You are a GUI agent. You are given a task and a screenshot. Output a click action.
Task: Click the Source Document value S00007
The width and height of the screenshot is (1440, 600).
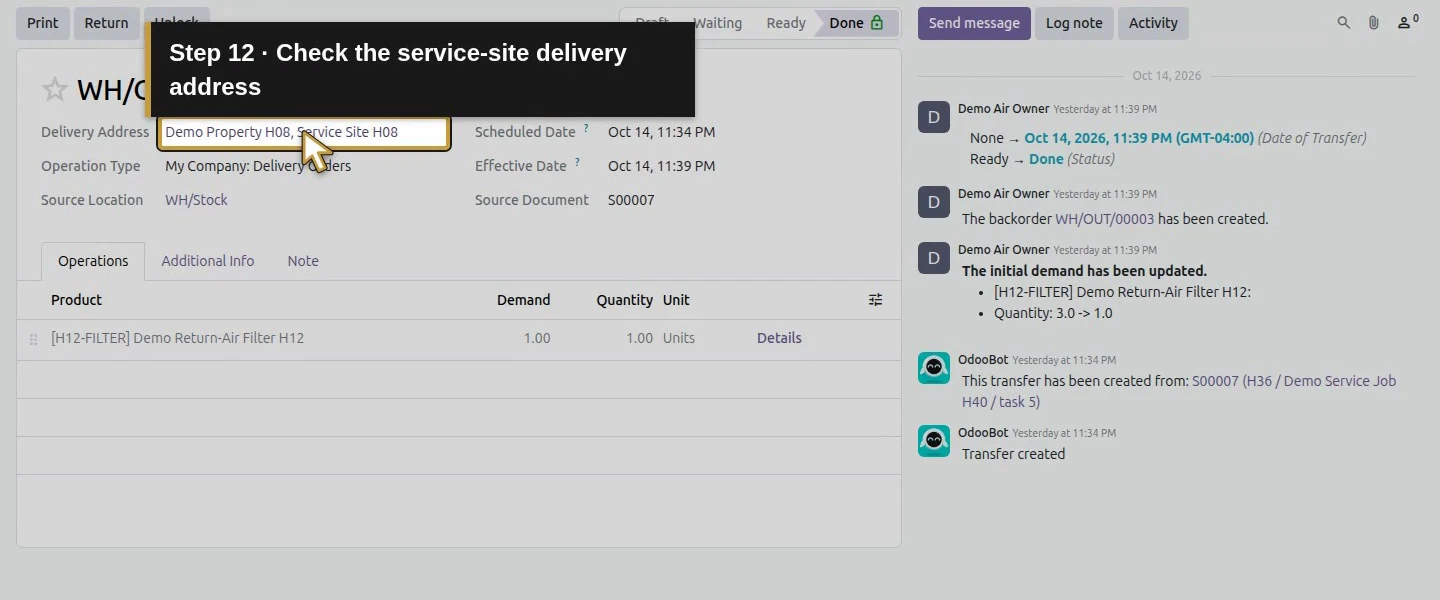(x=631, y=200)
